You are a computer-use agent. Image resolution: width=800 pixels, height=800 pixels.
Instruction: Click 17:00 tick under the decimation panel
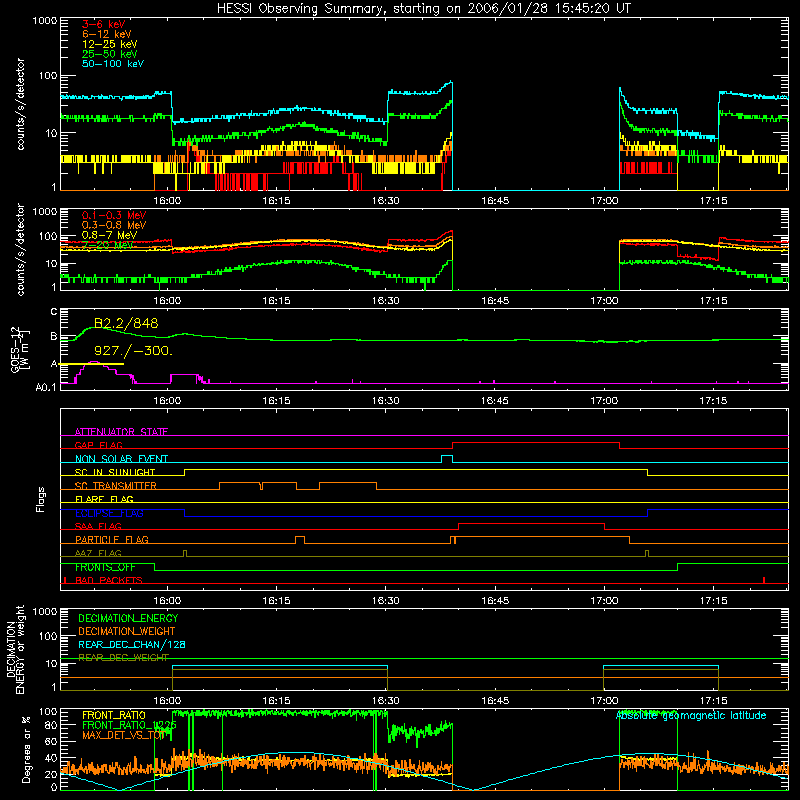604,701
